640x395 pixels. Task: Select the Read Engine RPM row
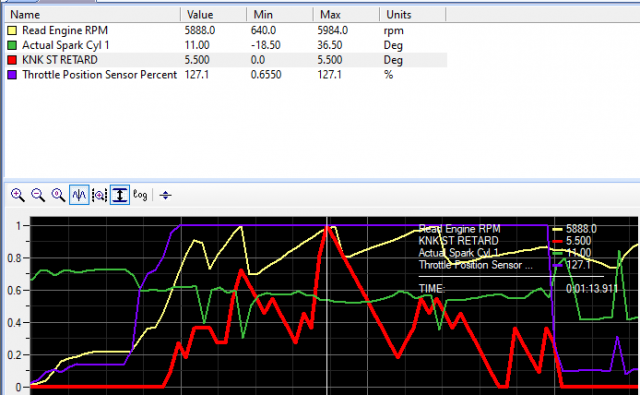coord(226,31)
